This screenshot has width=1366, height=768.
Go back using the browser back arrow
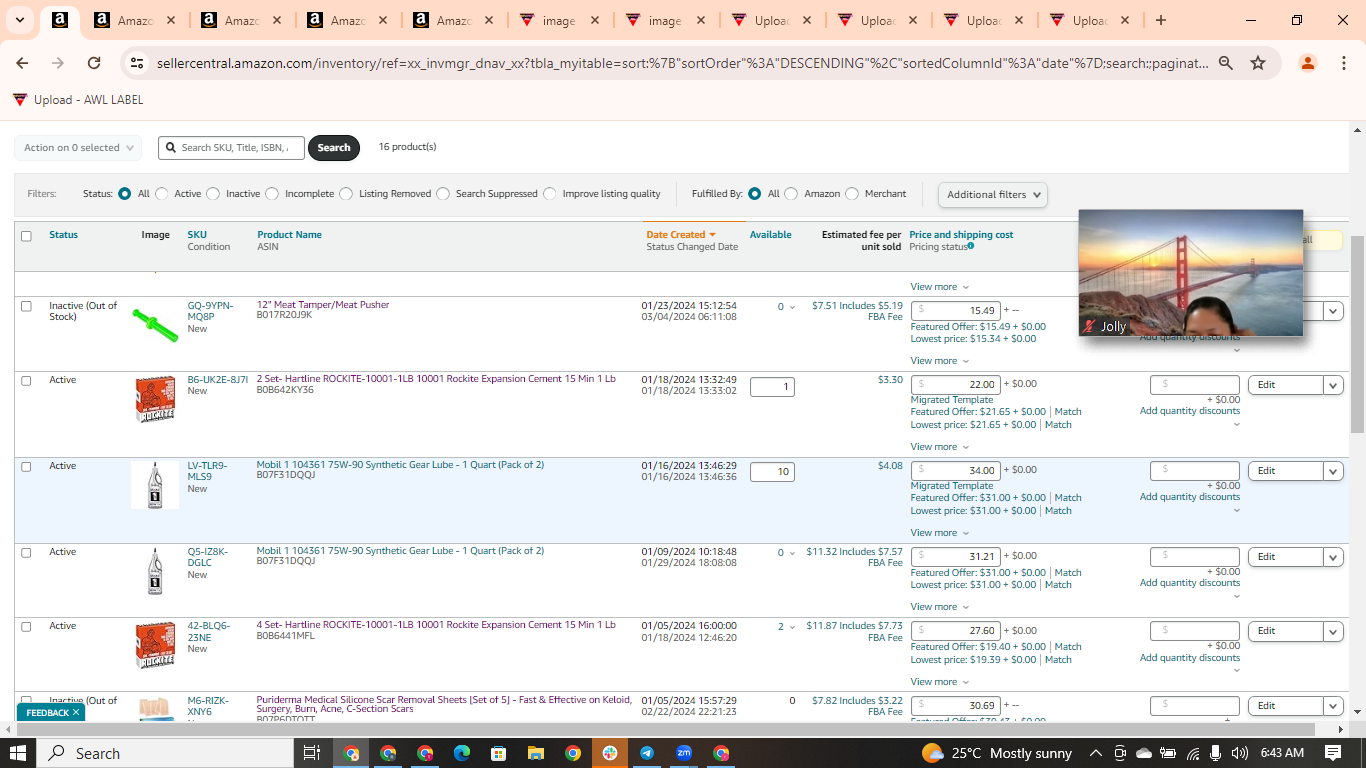tap(22, 63)
